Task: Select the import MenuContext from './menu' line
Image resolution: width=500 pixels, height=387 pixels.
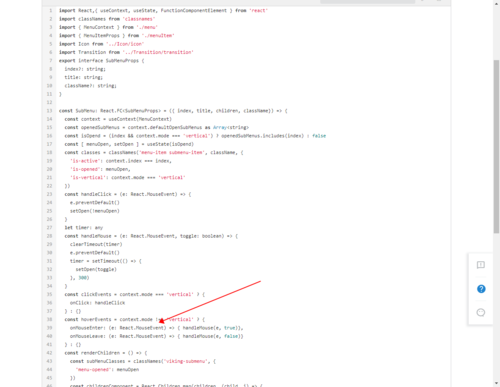Action: pos(108,27)
